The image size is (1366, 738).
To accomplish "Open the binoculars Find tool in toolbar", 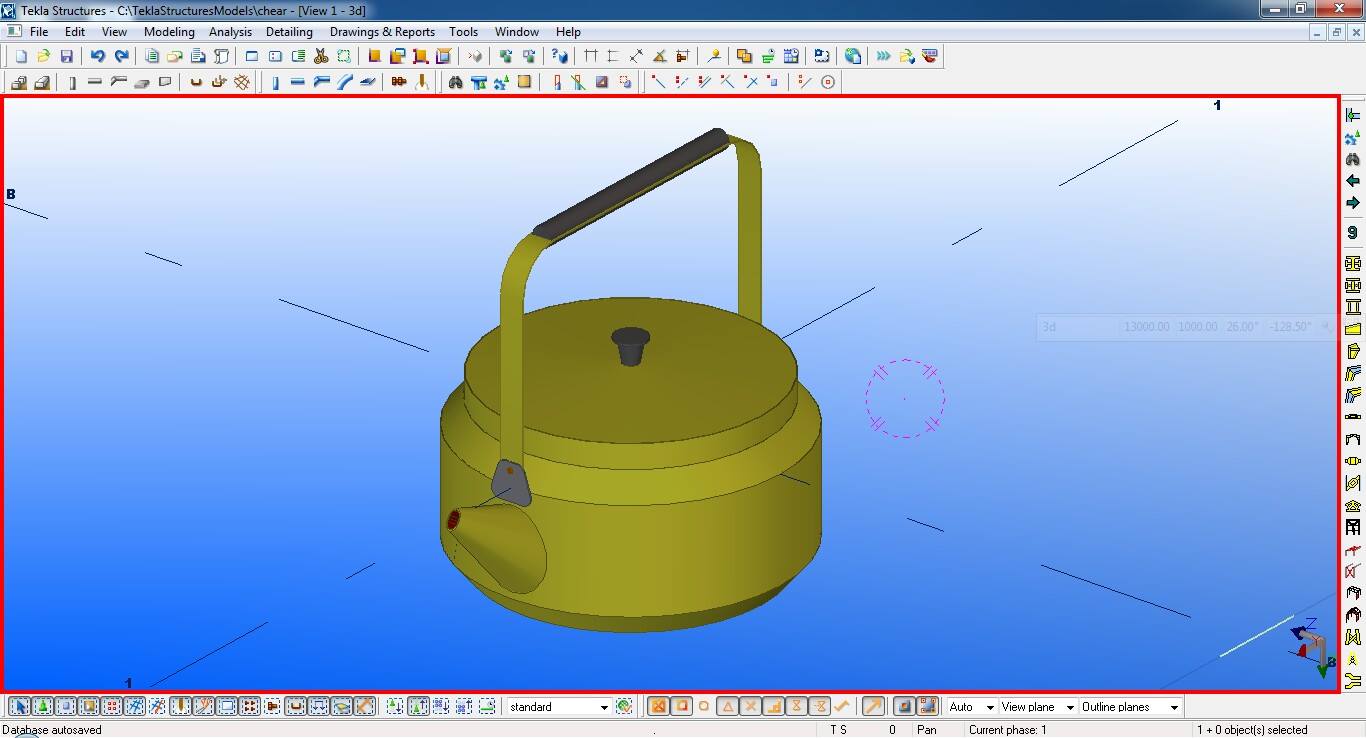I will tap(455, 83).
